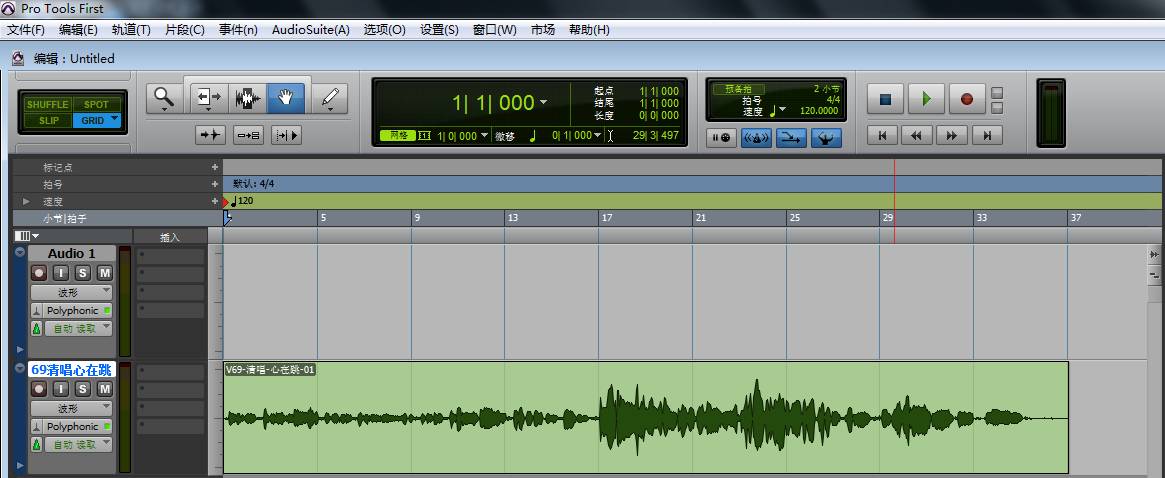The width and height of the screenshot is (1165, 478).
Task: Mute the Audio 1 track
Action: (x=105, y=273)
